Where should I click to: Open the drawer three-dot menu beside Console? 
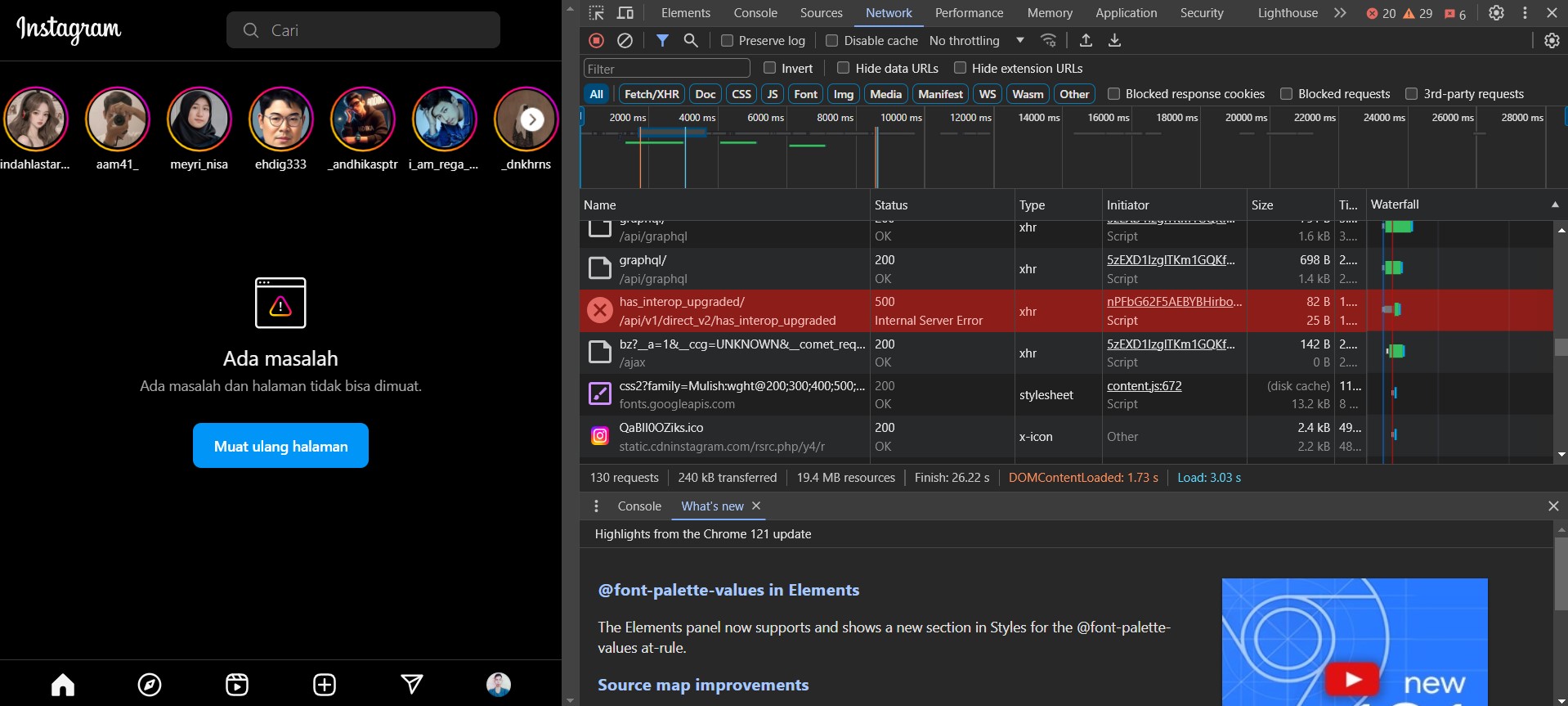point(596,506)
